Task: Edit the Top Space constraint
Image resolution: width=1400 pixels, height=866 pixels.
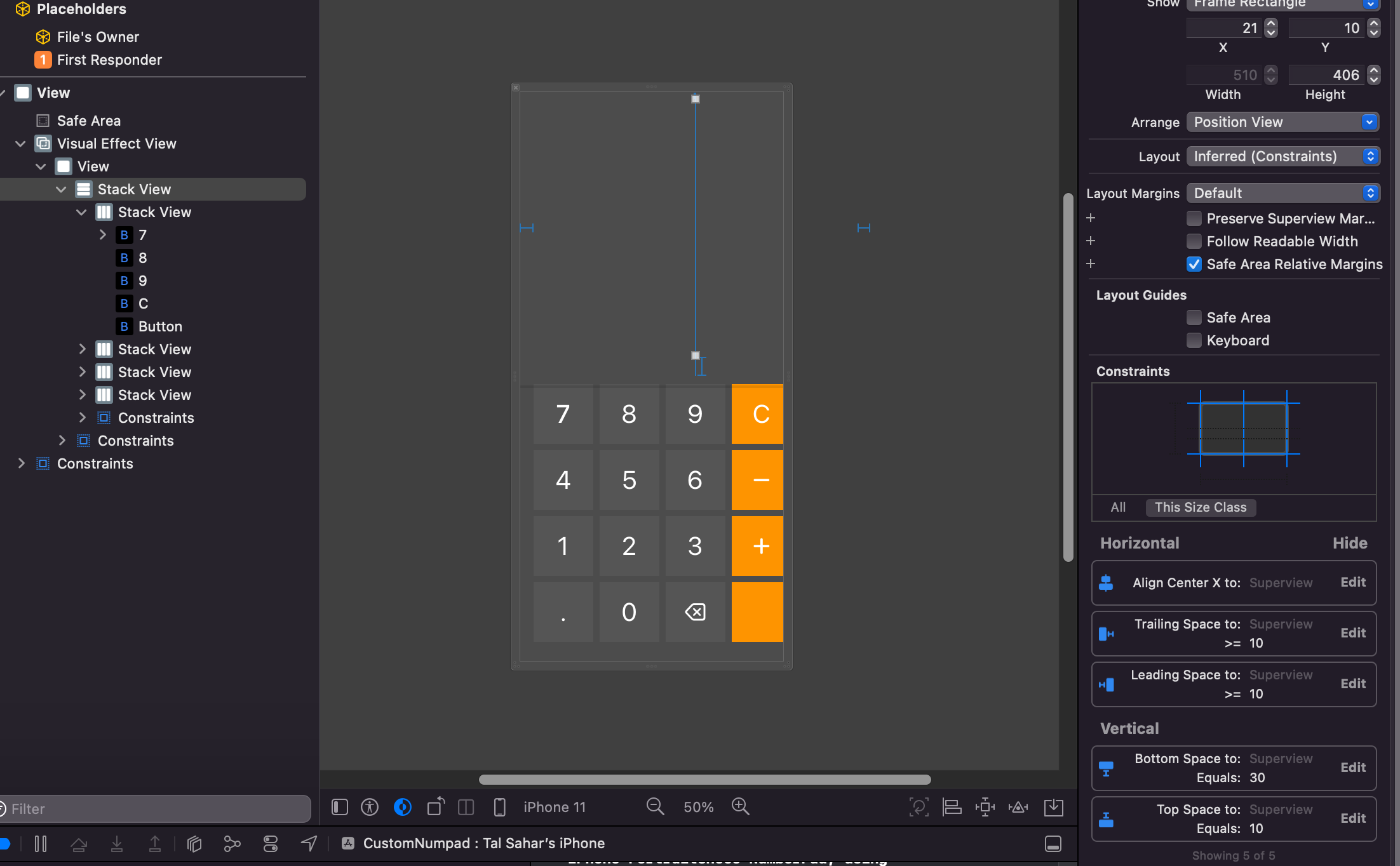Action: (1353, 818)
